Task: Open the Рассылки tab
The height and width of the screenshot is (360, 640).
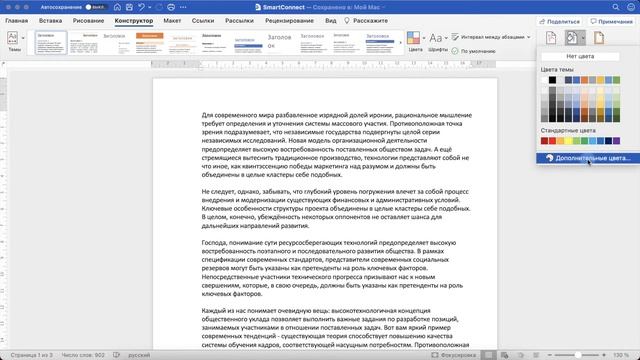Action: tap(240, 20)
